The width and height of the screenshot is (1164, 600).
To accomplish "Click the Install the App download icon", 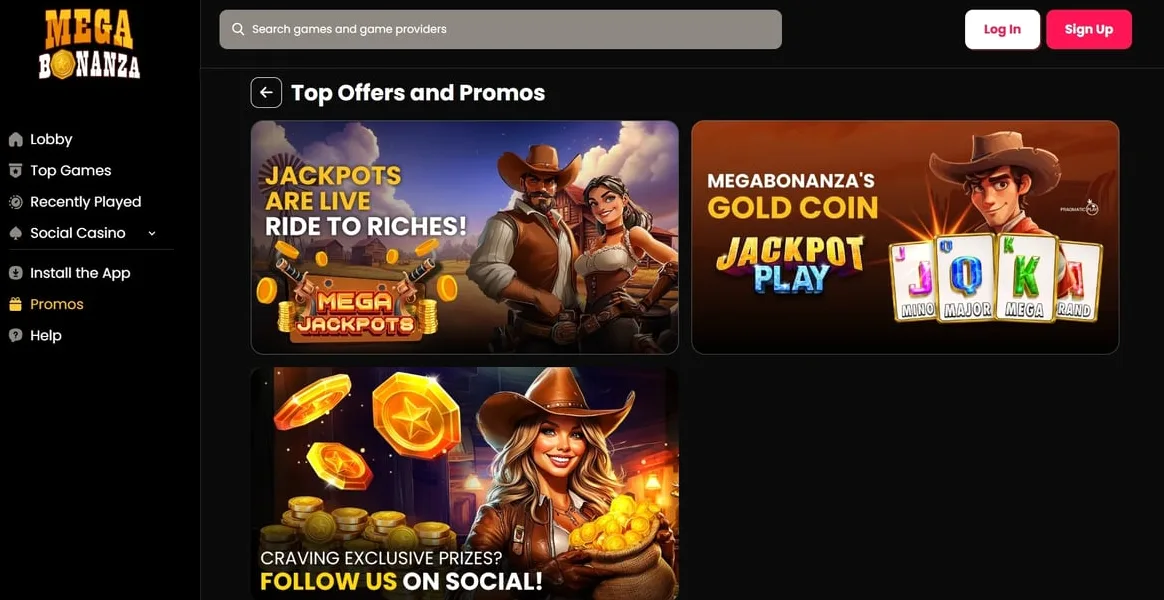I will [x=16, y=273].
